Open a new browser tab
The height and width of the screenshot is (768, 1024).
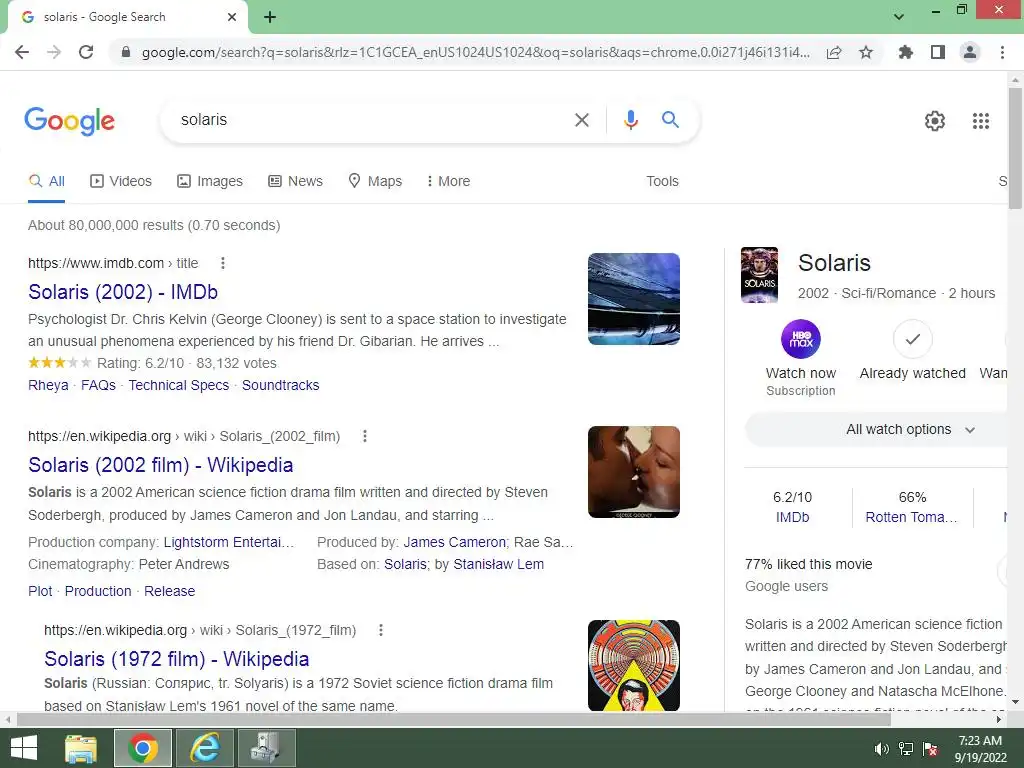click(x=270, y=17)
